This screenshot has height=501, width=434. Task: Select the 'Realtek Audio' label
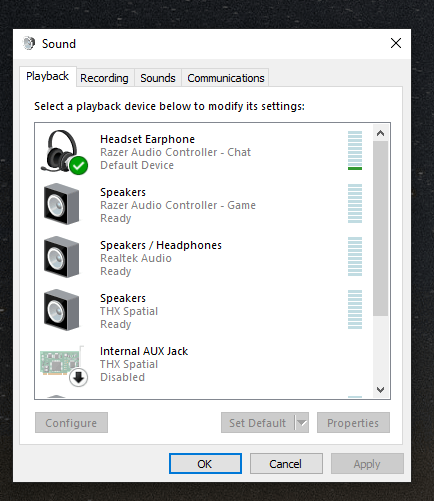click(136, 258)
